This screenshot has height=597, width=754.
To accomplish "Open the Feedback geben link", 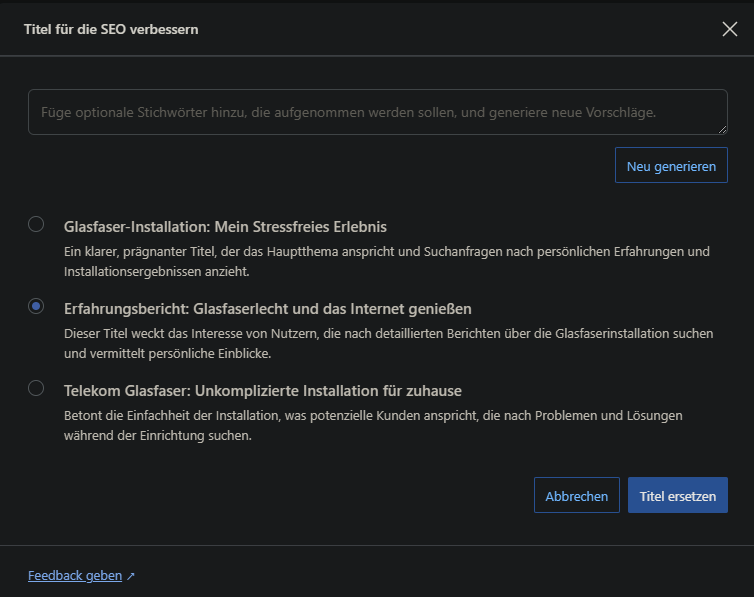I will [x=75, y=576].
